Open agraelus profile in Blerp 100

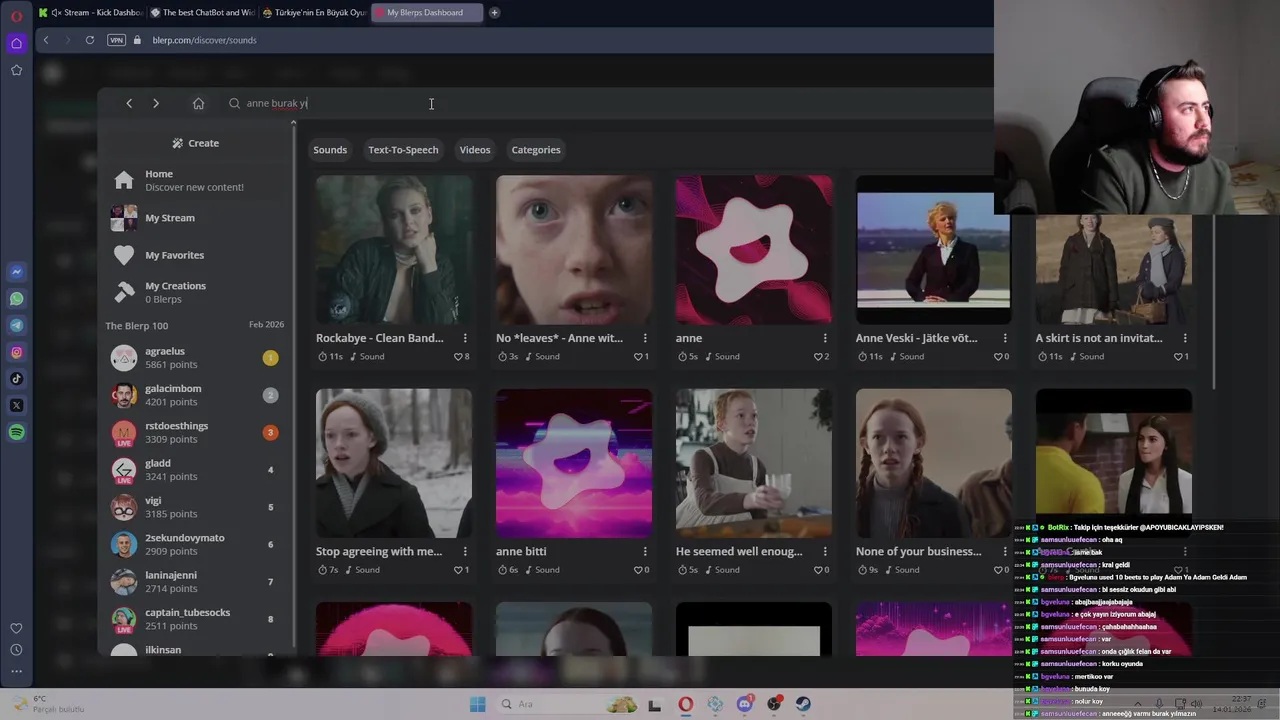click(195, 358)
